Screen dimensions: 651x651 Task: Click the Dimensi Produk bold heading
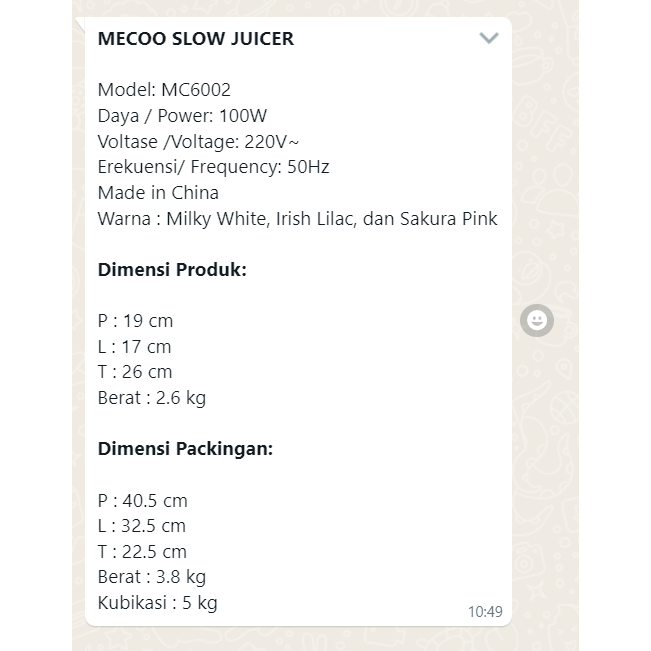coord(172,269)
